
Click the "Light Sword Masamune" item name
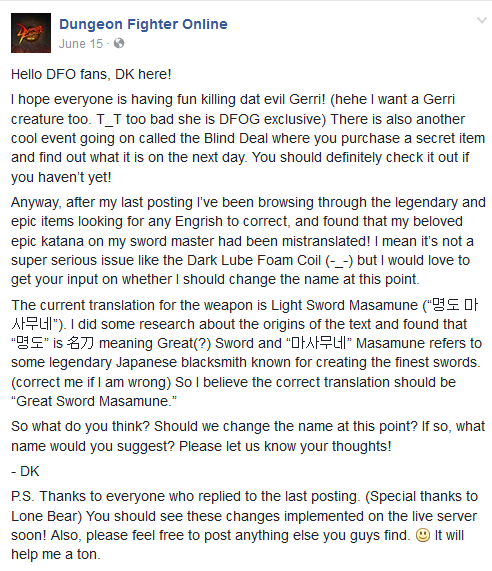pos(344,305)
